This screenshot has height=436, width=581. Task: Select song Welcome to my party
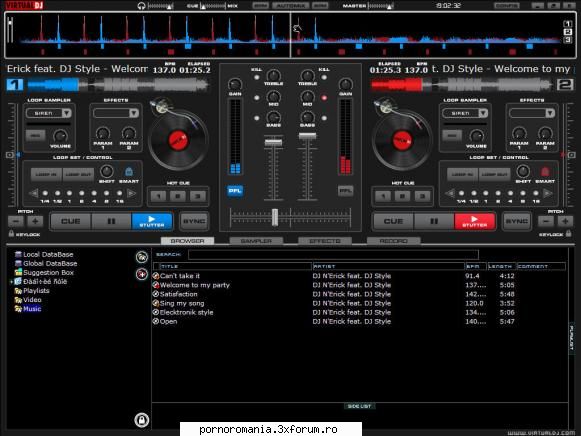(x=195, y=285)
